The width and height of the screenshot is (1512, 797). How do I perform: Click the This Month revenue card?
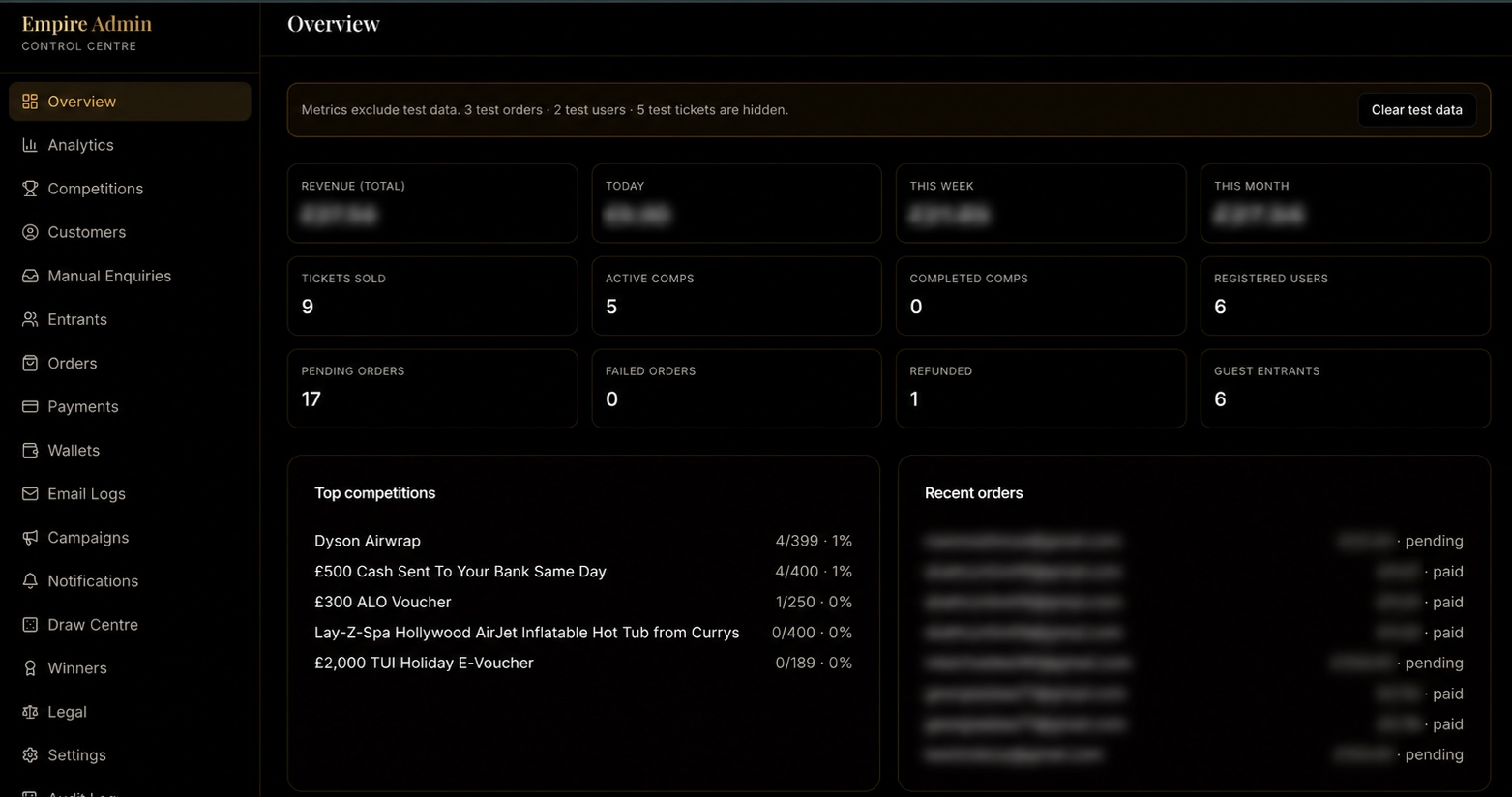[x=1345, y=203]
